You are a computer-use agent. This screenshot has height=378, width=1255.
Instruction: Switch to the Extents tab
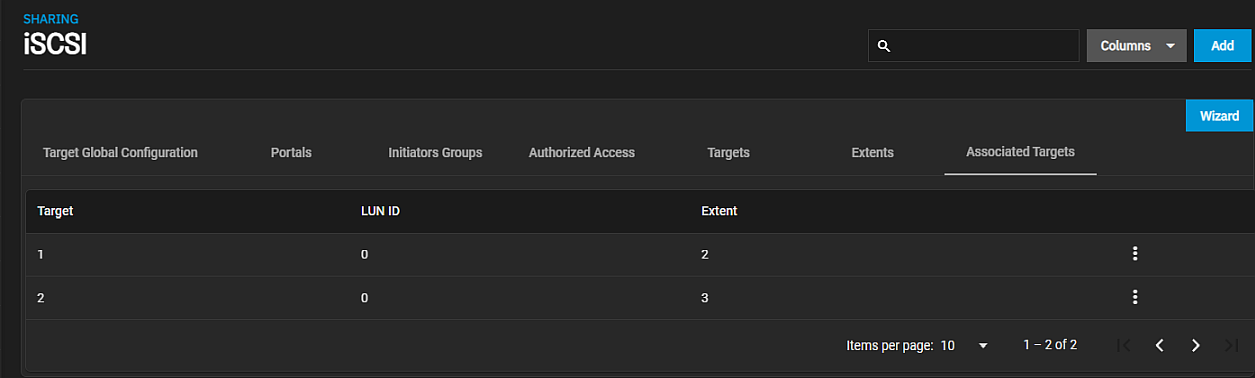point(872,153)
